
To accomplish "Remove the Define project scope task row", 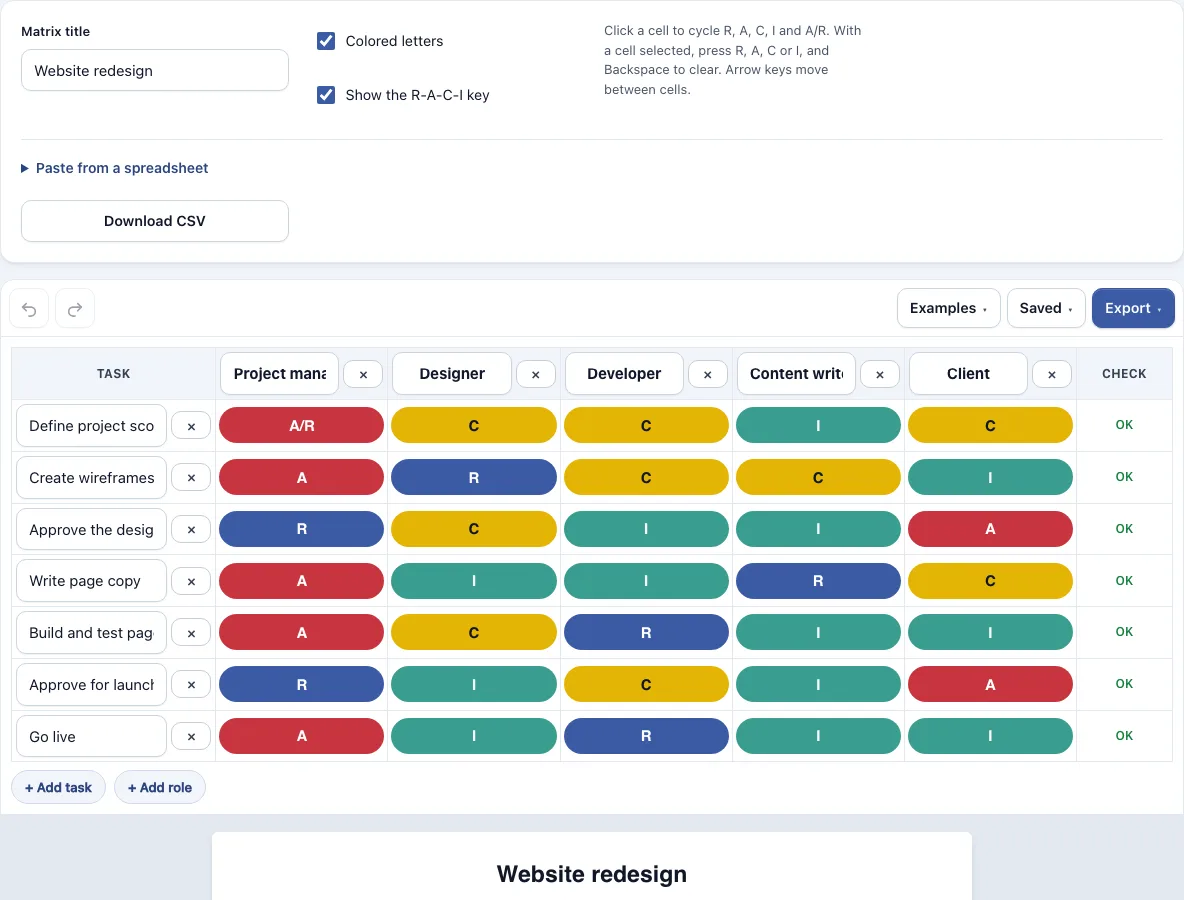I will (191, 427).
